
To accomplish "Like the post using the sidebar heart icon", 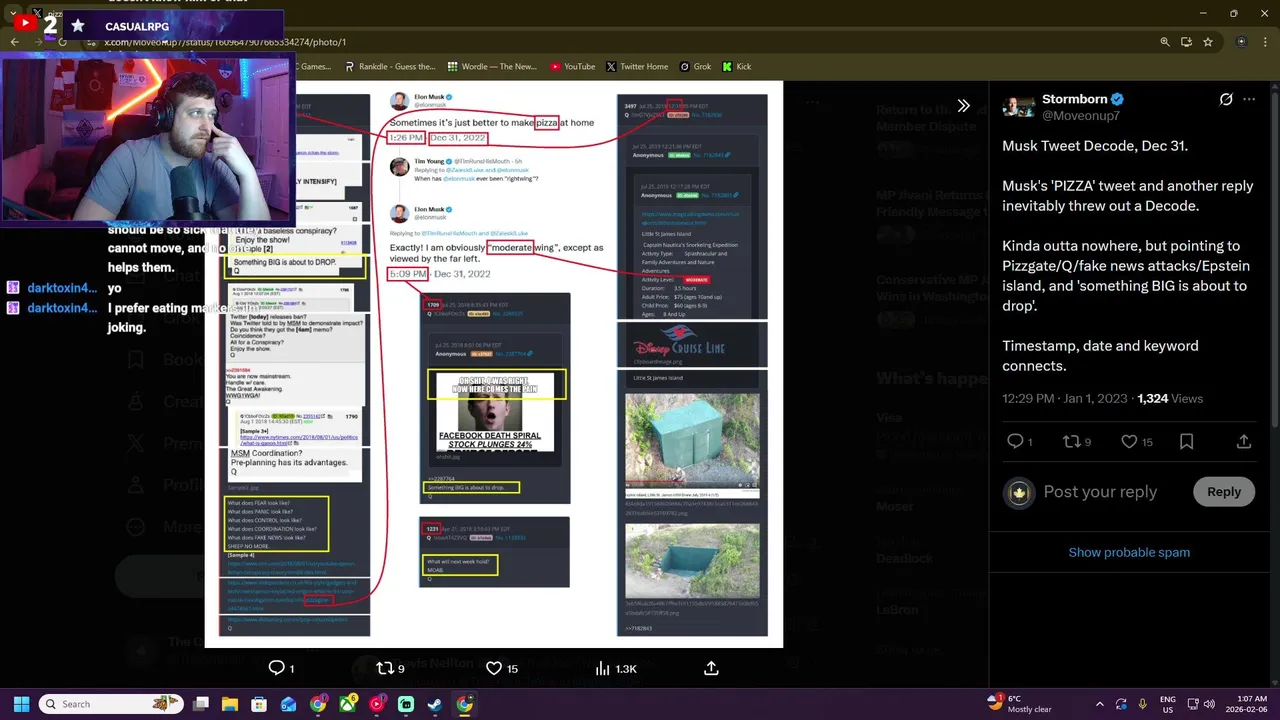I will click(1129, 441).
